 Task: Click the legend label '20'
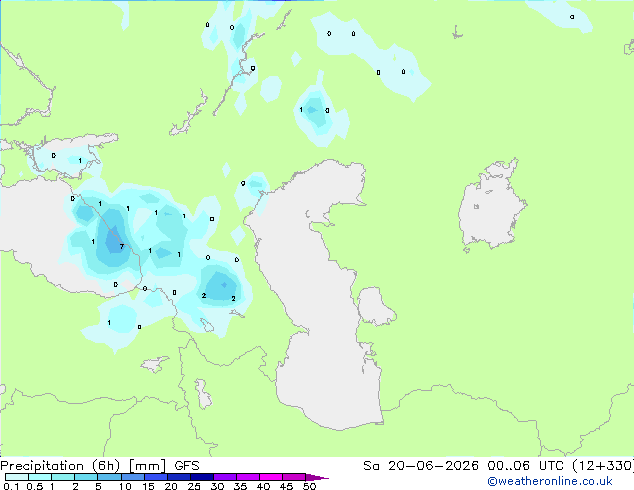171,486
